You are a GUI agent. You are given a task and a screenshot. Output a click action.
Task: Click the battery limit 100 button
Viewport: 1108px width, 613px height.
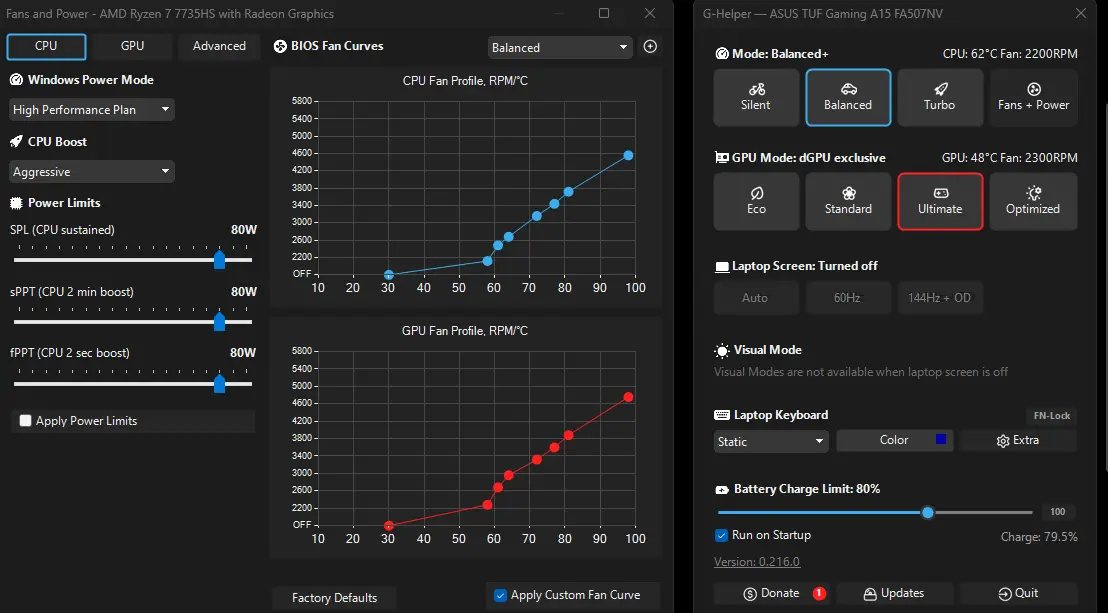click(x=1057, y=512)
